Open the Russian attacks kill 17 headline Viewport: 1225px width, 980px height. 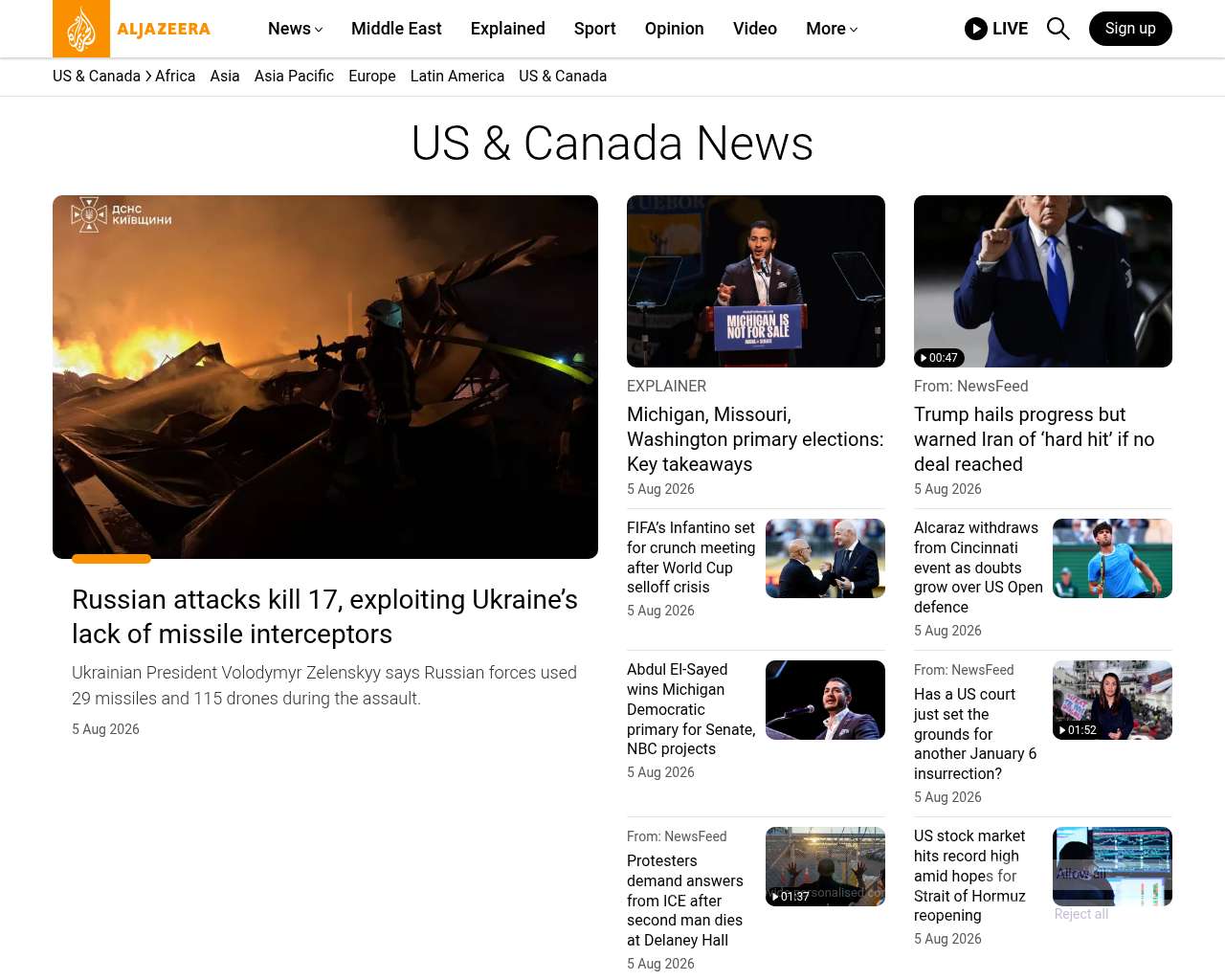(324, 616)
